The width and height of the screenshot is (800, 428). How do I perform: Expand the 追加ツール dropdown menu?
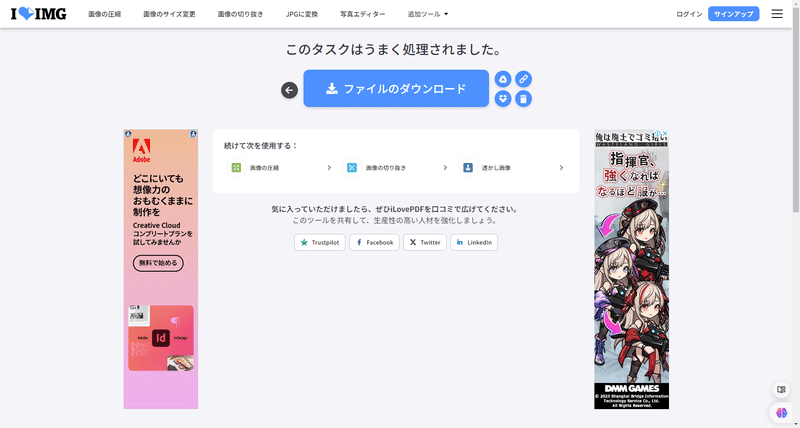click(x=428, y=14)
